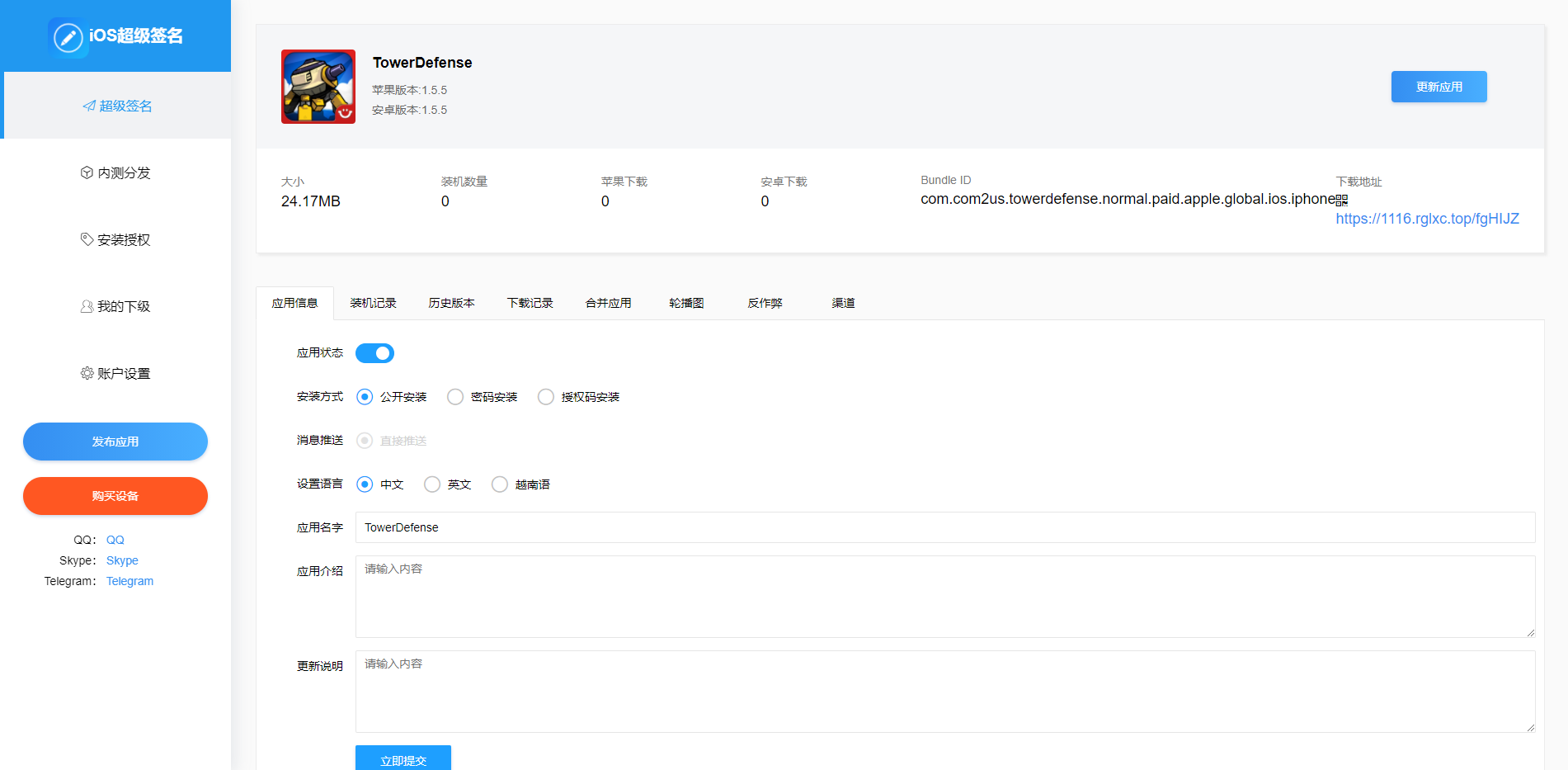The height and width of the screenshot is (770, 1568).
Task: Click the 安卓版本:1.5.5 text
Action: pyautogui.click(x=410, y=110)
